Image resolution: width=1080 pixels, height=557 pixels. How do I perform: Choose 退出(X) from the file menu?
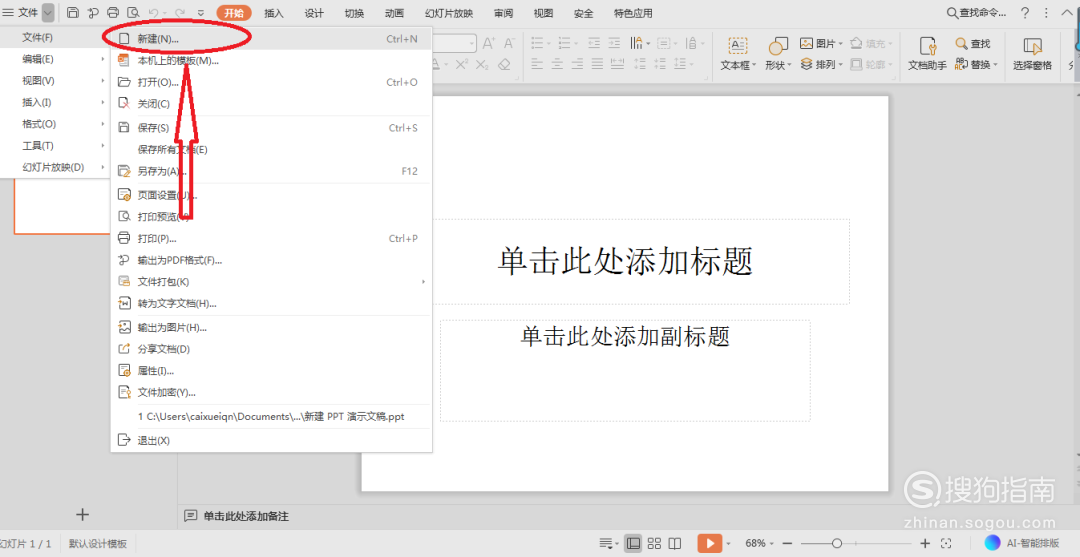pyautogui.click(x=271, y=441)
